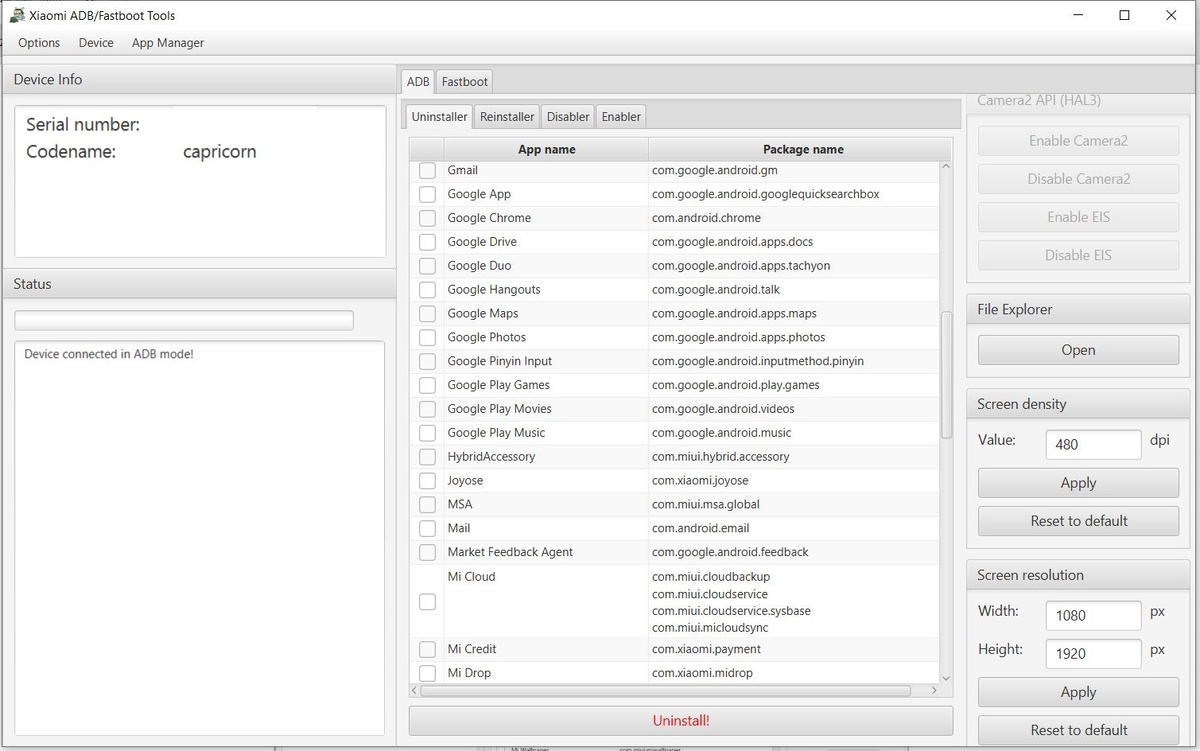Check the Gmail checkbox

[427, 171]
